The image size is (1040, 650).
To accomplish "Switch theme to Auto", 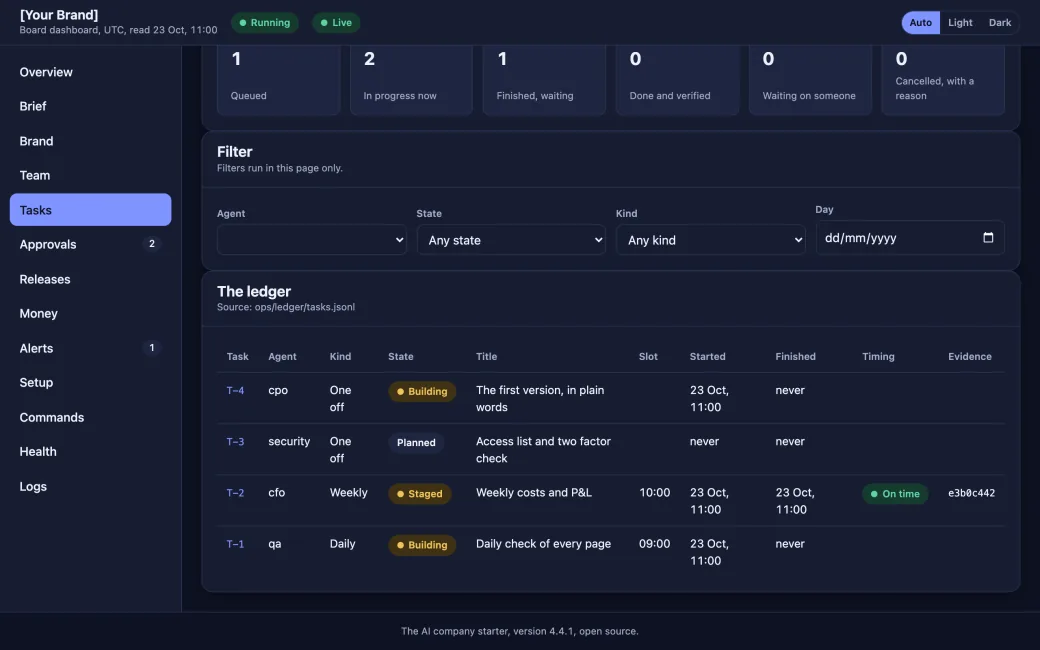I will click(x=920, y=23).
